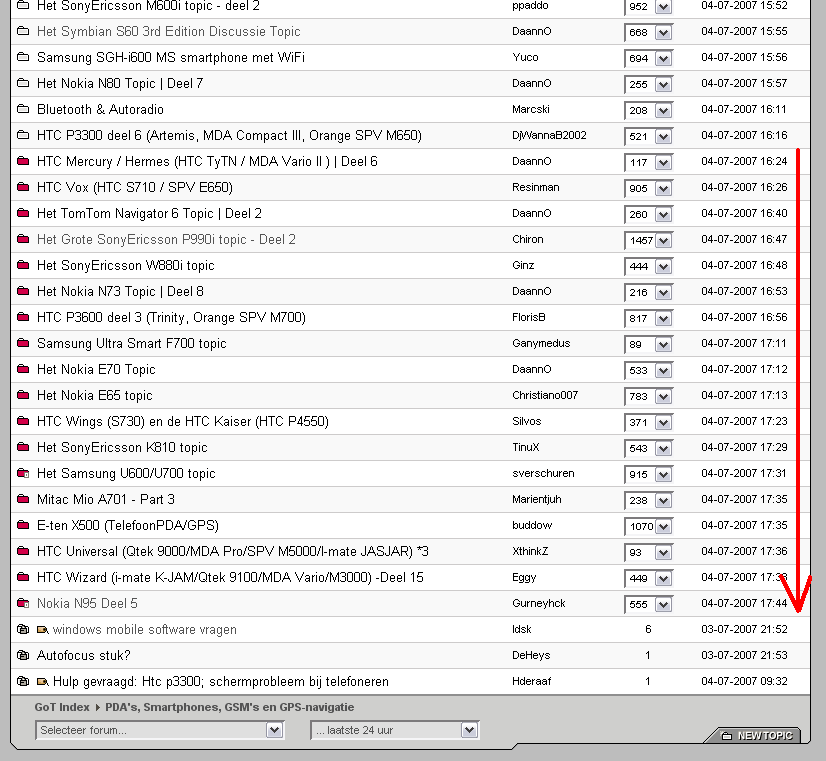Open topic Het Grote SonyEricsson P990i topic - Deel 2
Viewport: 826px width, 761px height.
tap(166, 240)
